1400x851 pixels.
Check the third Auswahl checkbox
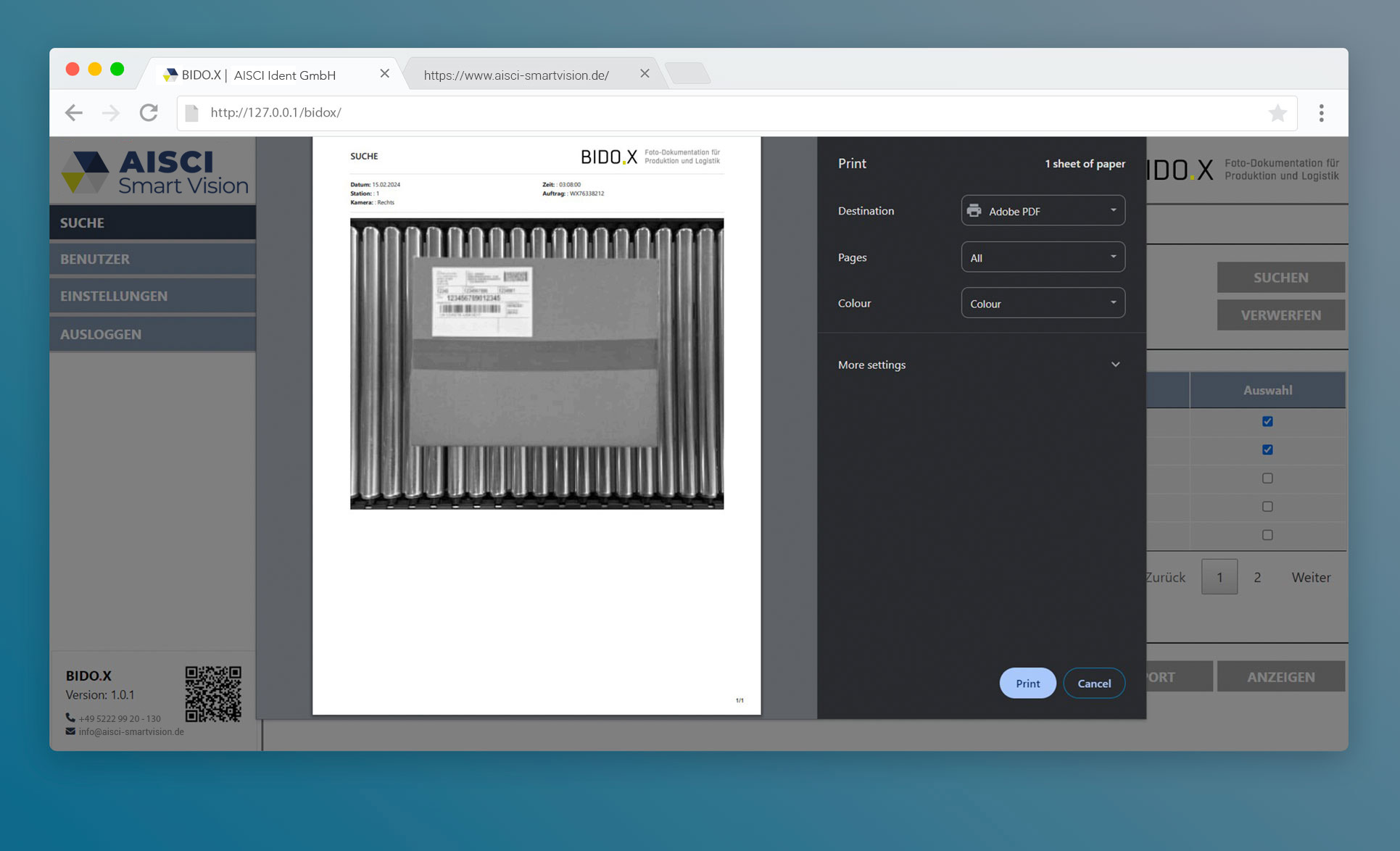coord(1267,478)
